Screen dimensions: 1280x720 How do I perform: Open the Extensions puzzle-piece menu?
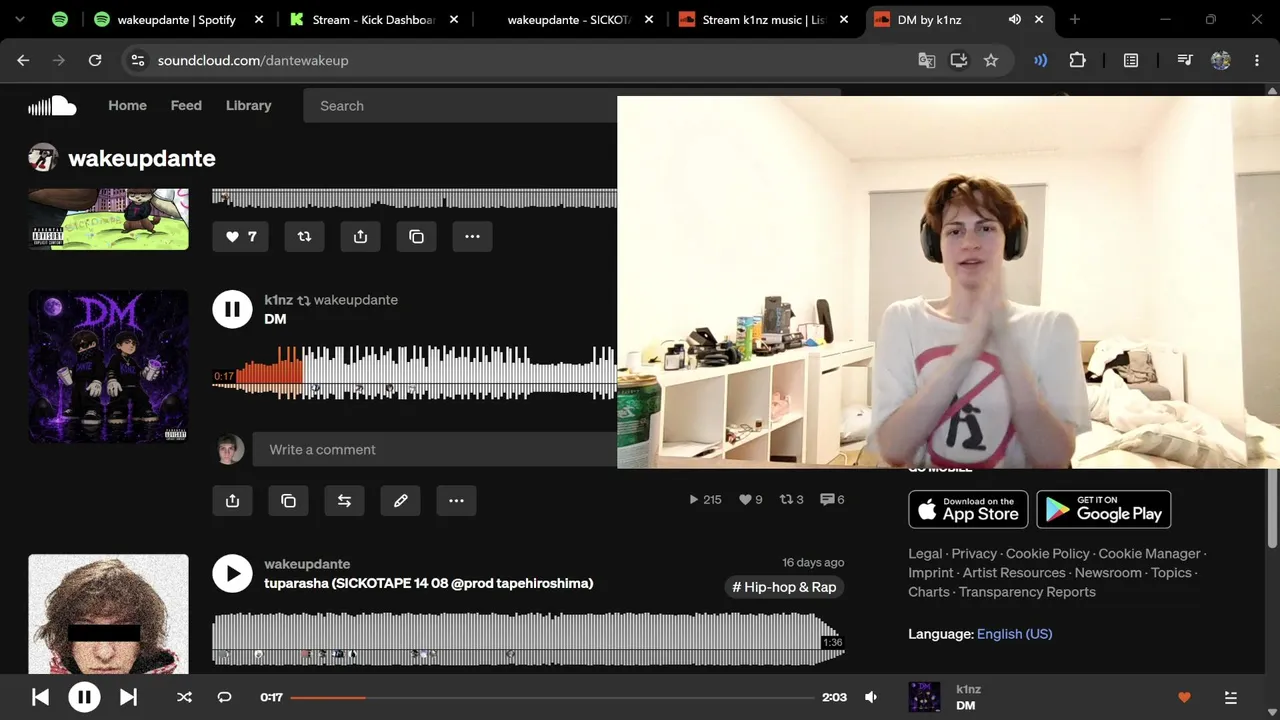coord(1077,60)
